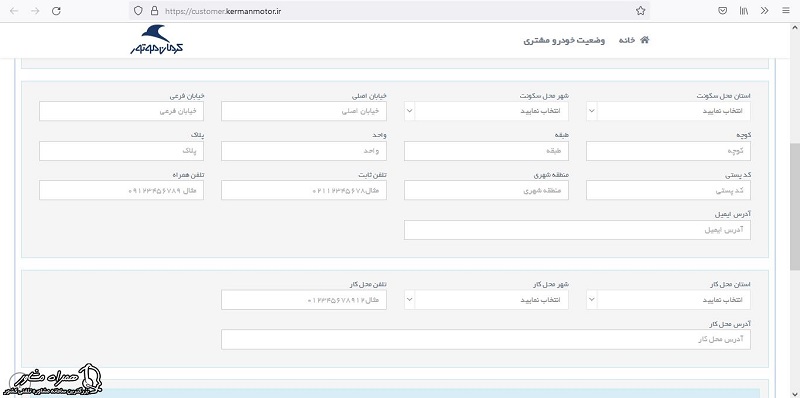Focus the تلفن همراه input field
Viewport: 800px width, 398px height.
tap(121, 190)
